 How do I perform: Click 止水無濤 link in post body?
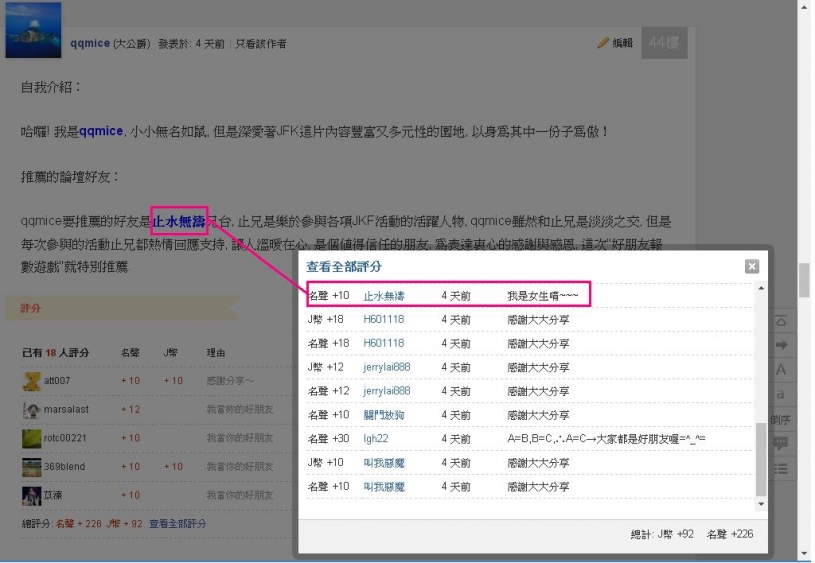pyautogui.click(x=179, y=221)
